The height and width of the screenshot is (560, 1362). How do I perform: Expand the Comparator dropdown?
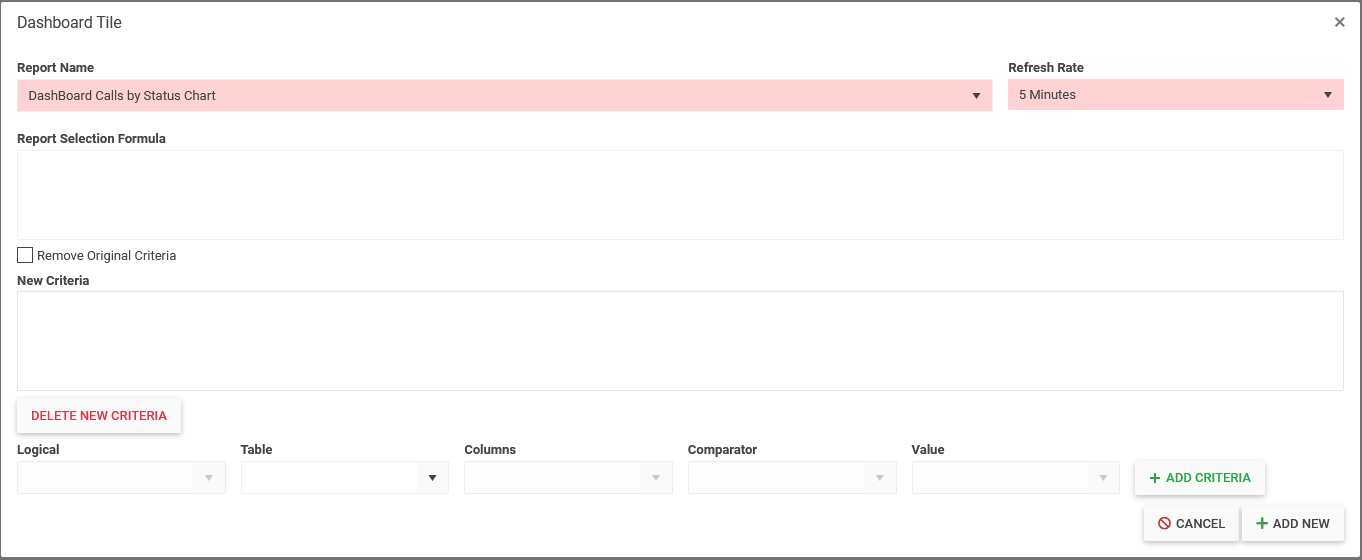point(880,478)
